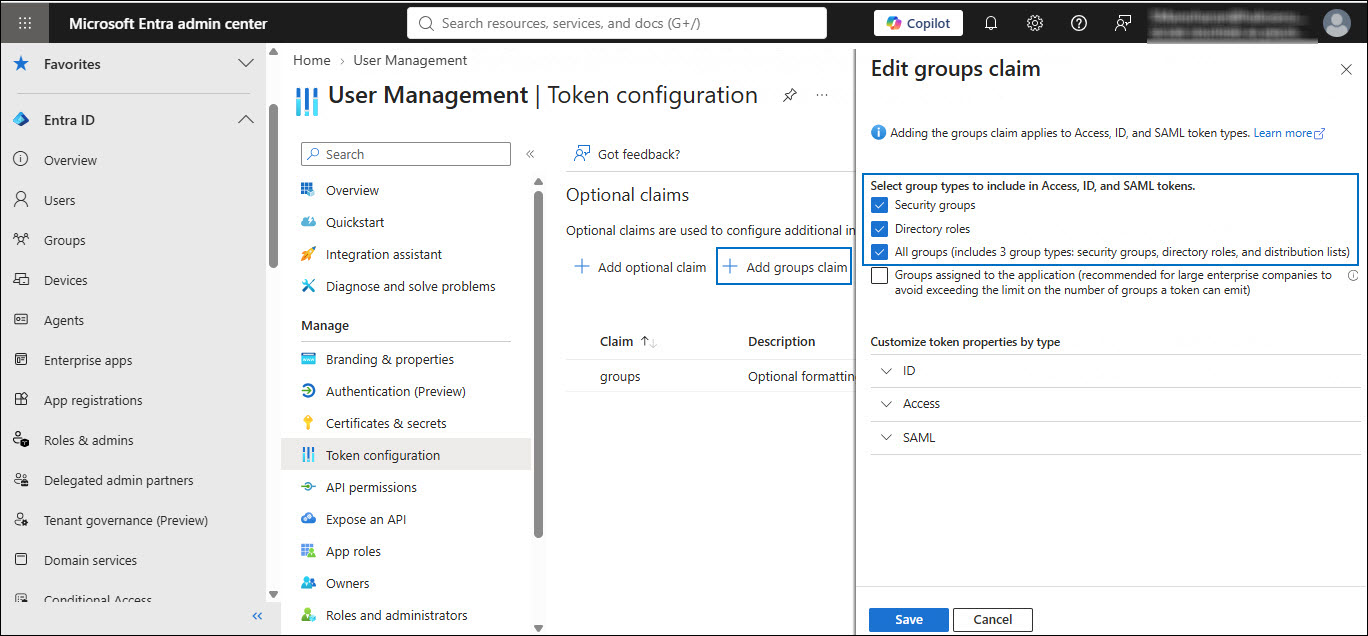Check Groups assigned to the application

(880, 276)
